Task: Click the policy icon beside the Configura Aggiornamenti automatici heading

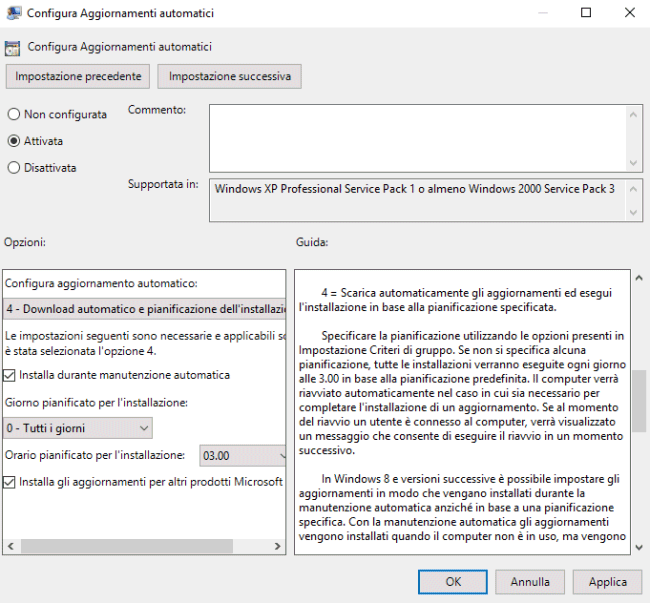Action: (x=12, y=48)
